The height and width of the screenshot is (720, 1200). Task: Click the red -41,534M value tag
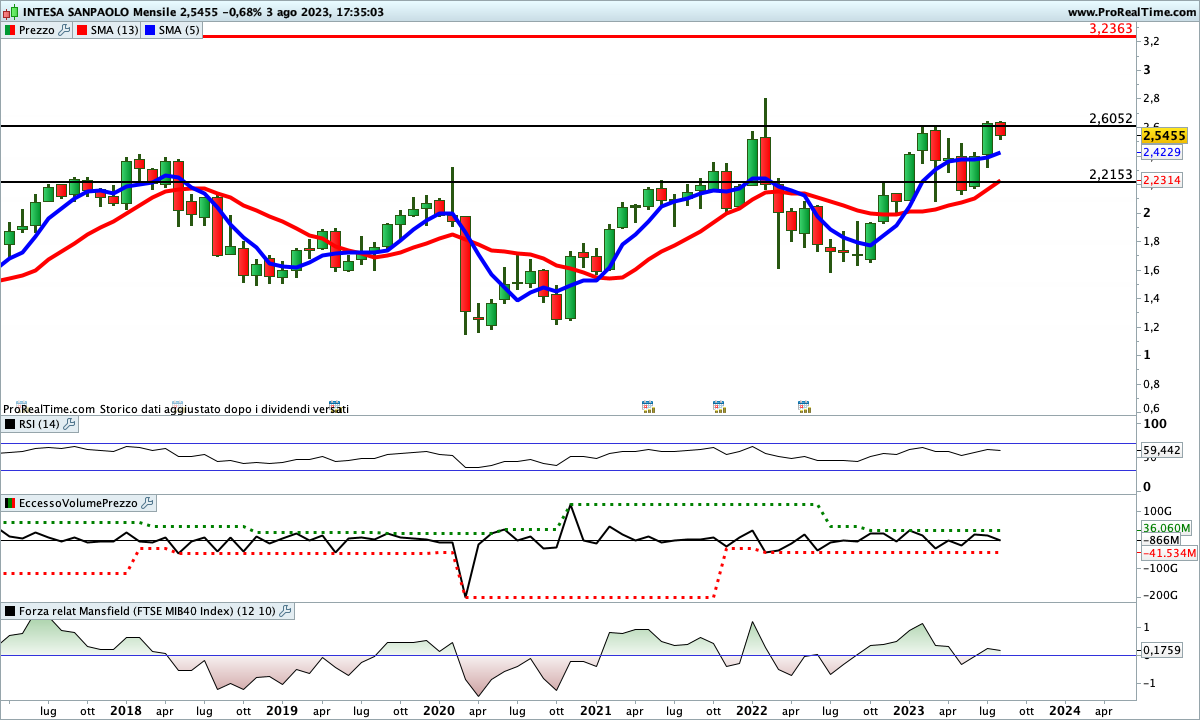click(x=1168, y=553)
